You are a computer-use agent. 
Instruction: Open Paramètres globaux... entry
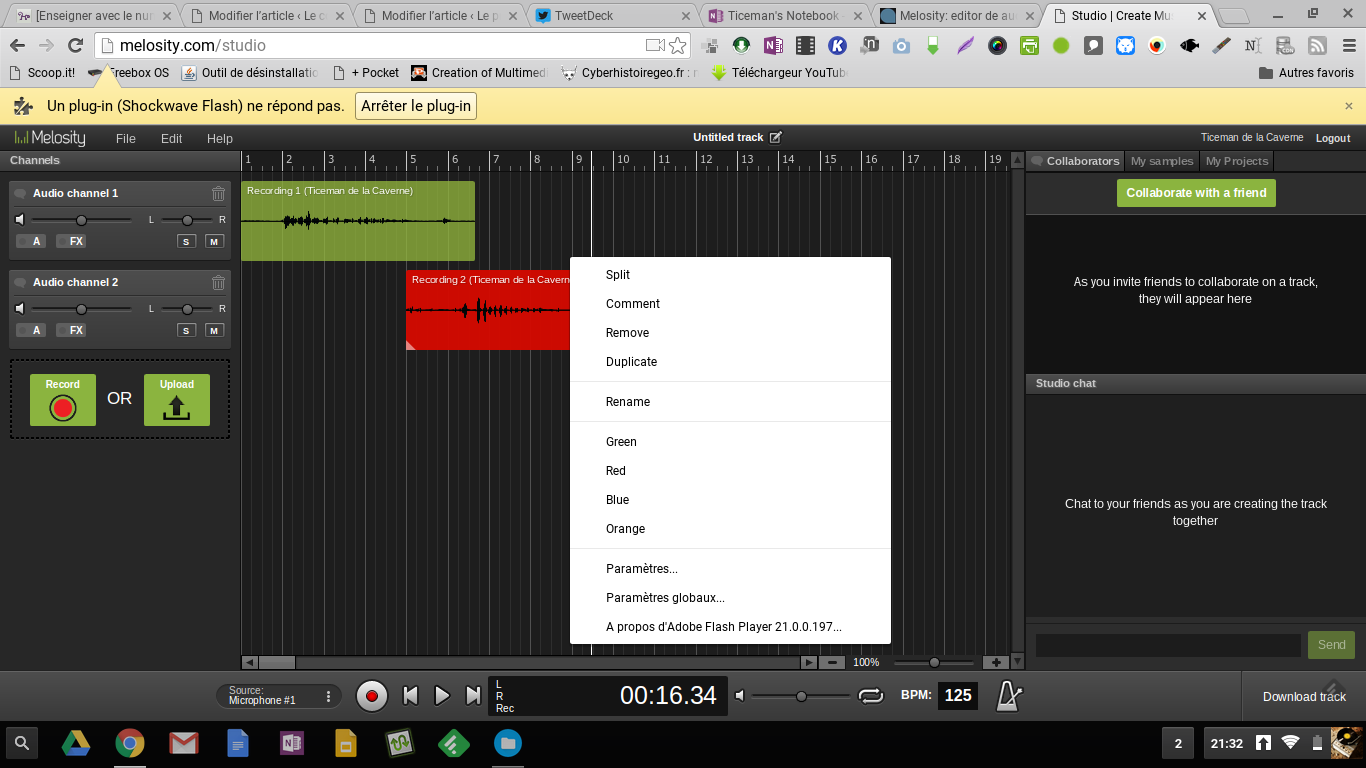click(x=730, y=598)
